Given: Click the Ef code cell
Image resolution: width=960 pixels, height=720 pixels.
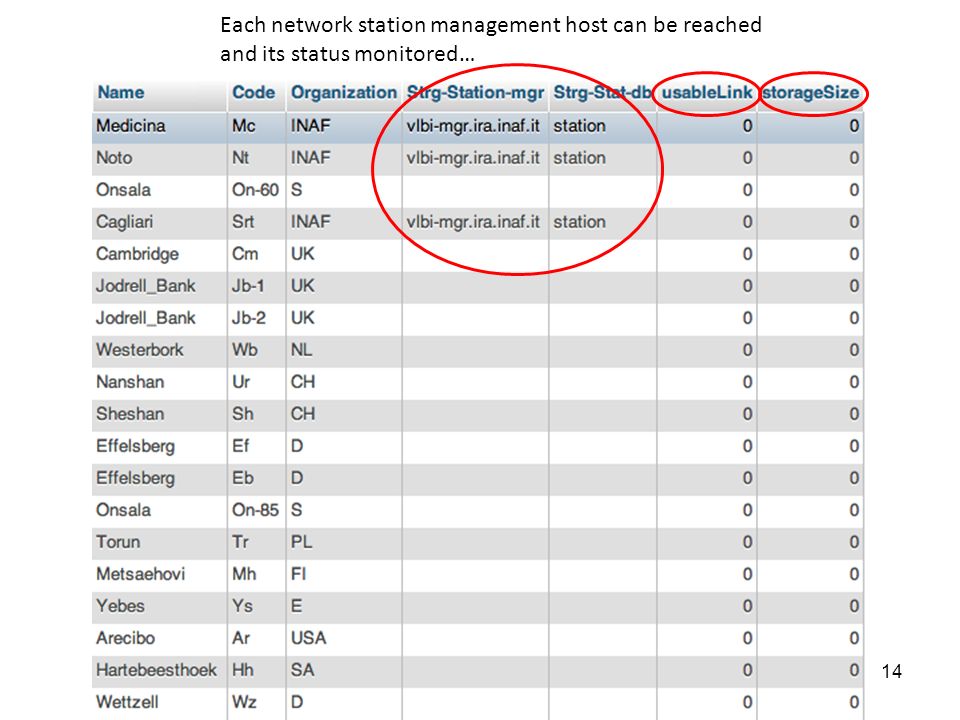Looking at the screenshot, I should (x=241, y=446).
